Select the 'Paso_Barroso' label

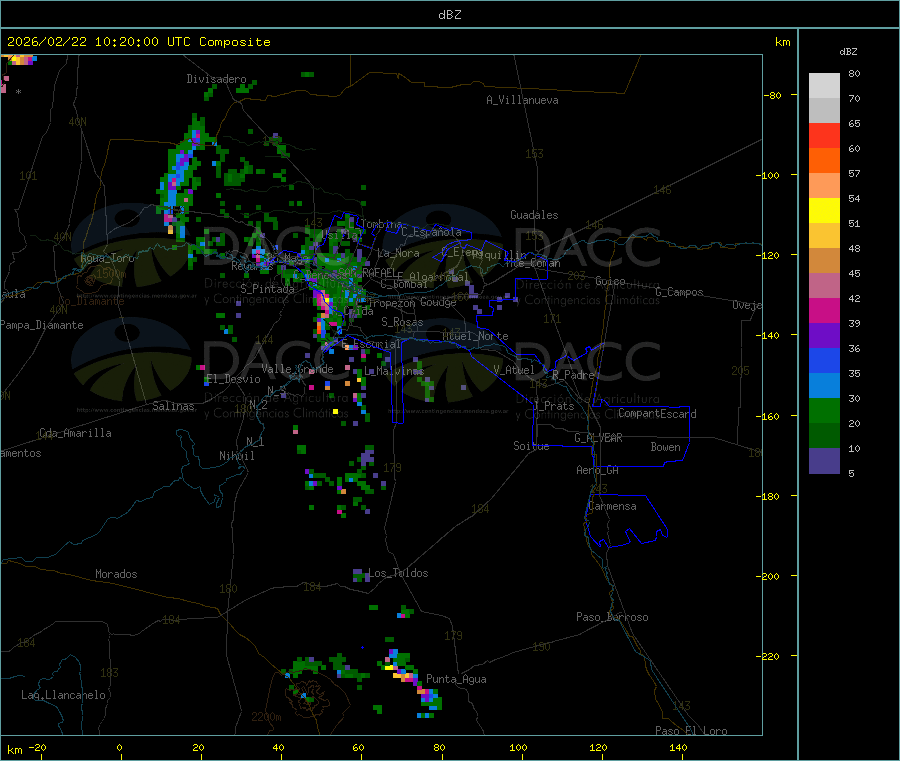(x=612, y=617)
